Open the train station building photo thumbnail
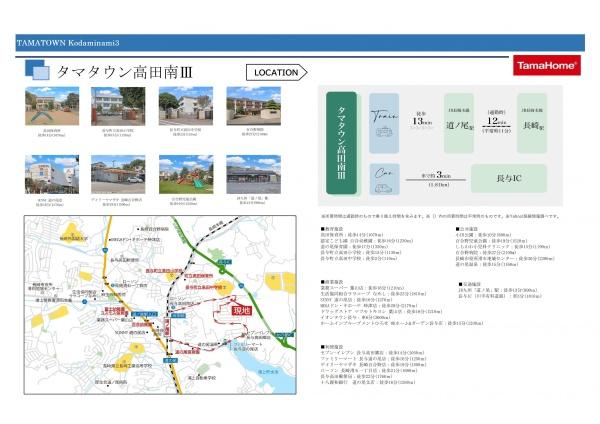The width and height of the screenshot is (600, 424). pos(253,174)
